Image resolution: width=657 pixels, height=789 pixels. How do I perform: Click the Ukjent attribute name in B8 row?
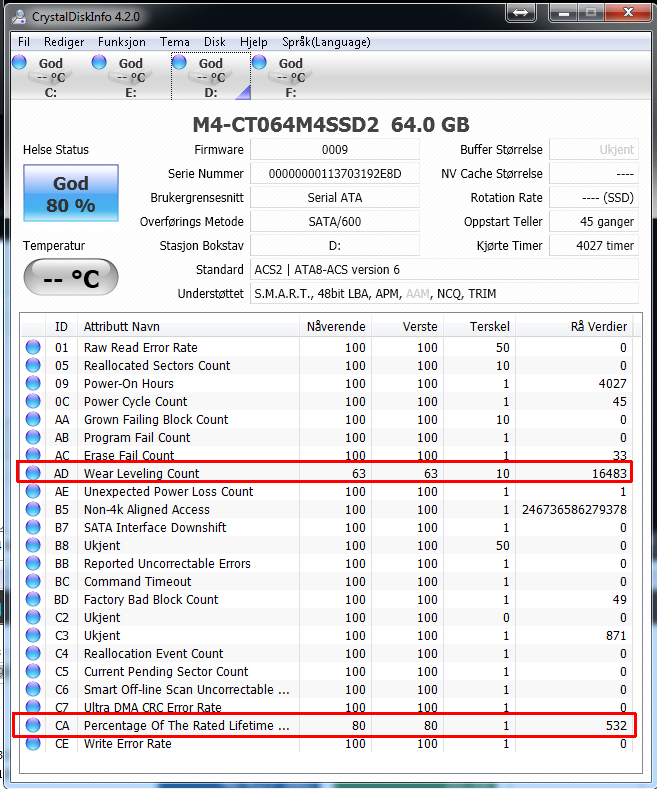[x=102, y=545]
